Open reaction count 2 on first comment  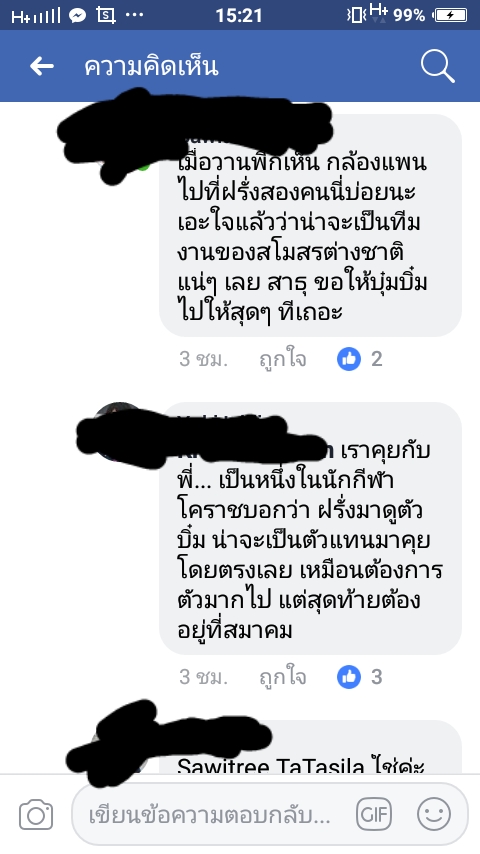[376, 359]
